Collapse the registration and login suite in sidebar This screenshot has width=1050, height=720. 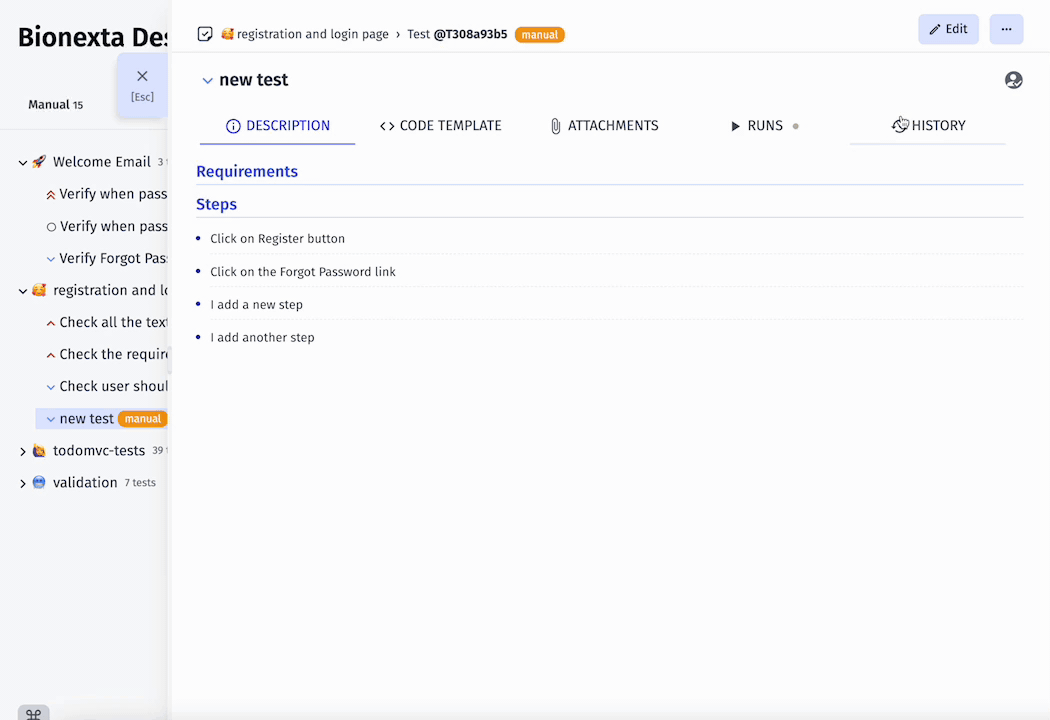click(x=23, y=291)
